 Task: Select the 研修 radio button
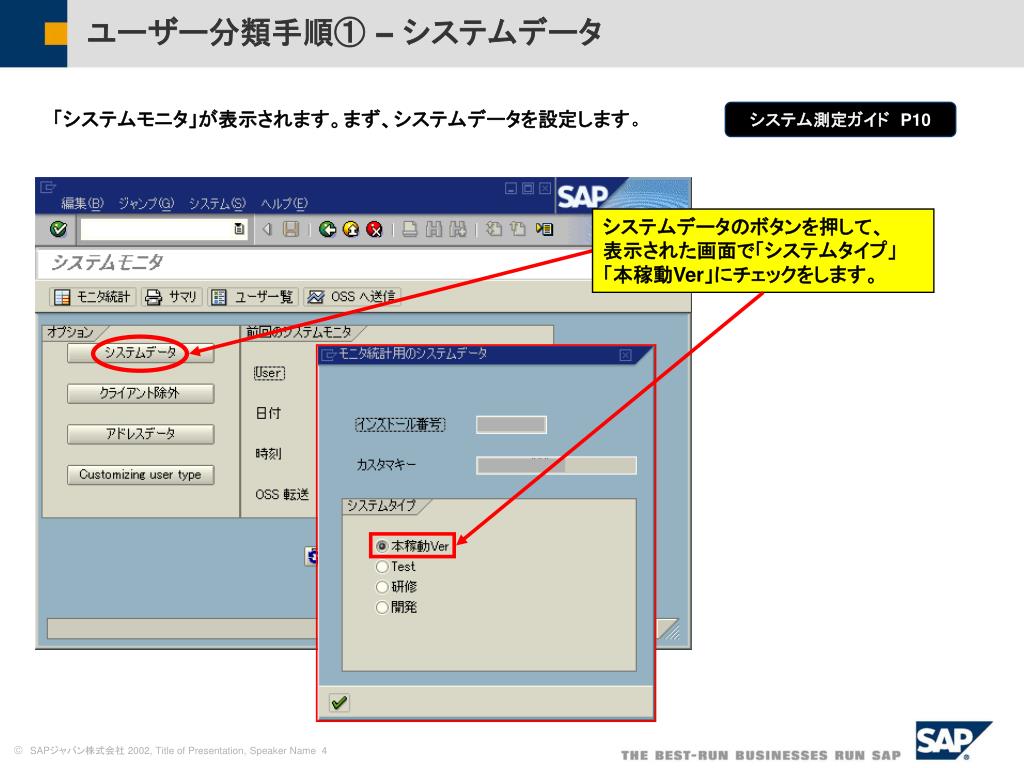click(x=382, y=587)
